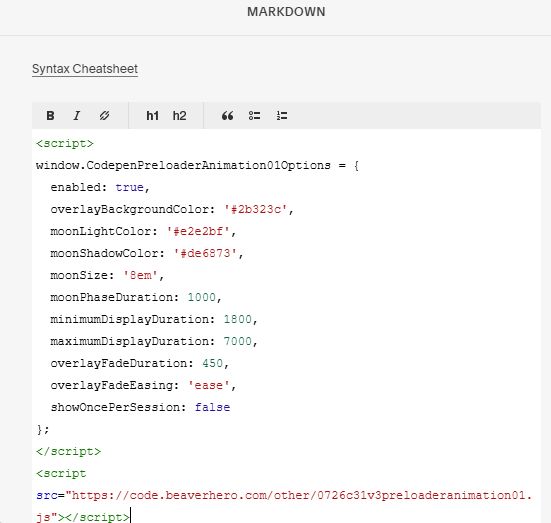Insert a numbered list with the list icon
This screenshot has height=523, width=551.
pos(282,116)
